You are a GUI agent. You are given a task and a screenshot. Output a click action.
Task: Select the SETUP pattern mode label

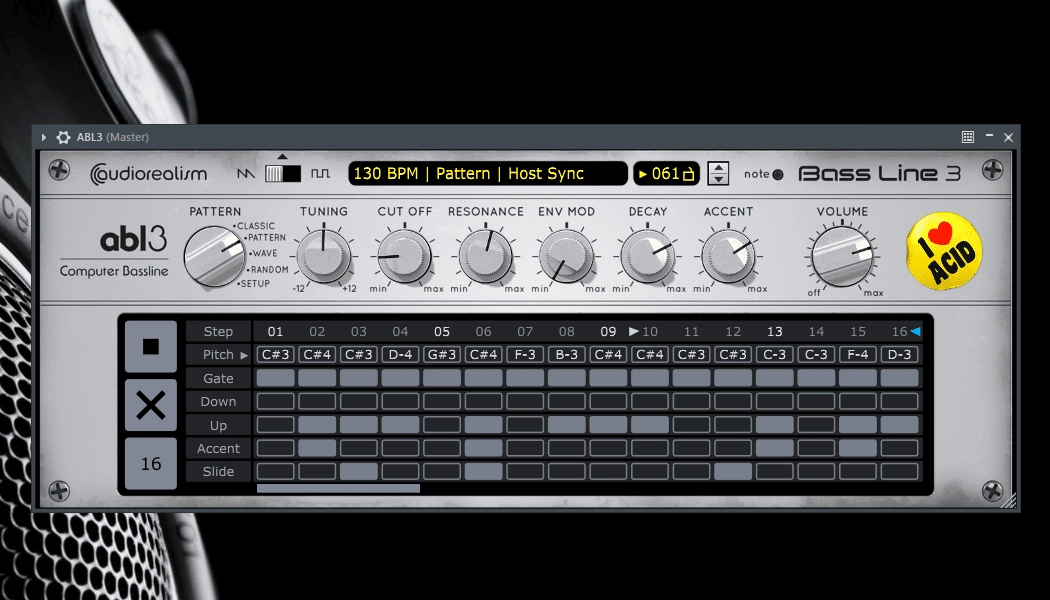254,284
